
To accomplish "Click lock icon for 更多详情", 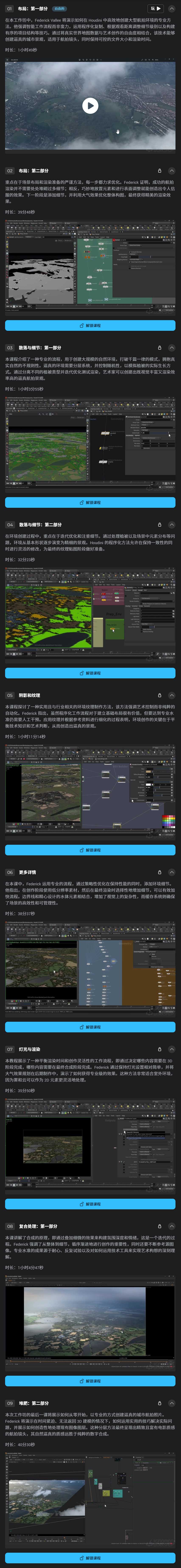I will (160, 872).
